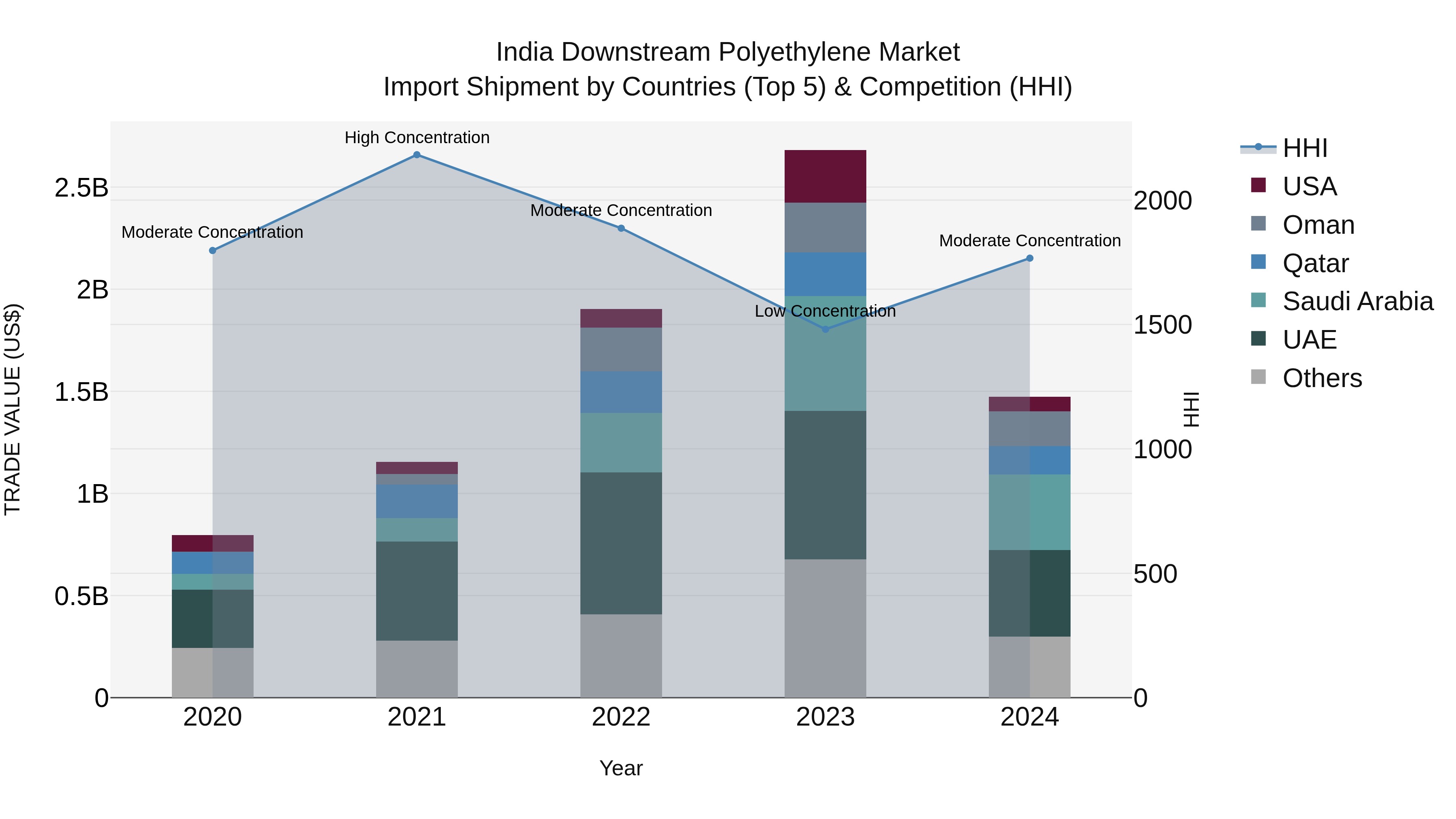This screenshot has height=819, width=1456.
Task: Click the 2000 HHI axis tick
Action: tap(1163, 201)
